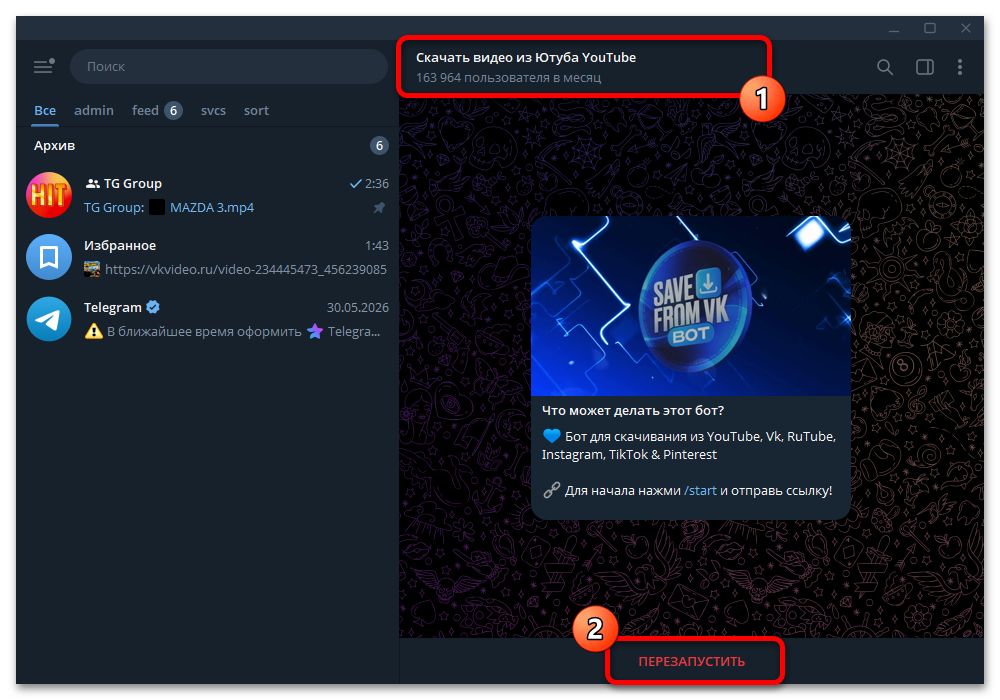The height and width of the screenshot is (700, 1000).
Task: Click the ПЕРЕЗАПУСТИТЬ restart button
Action: pyautogui.click(x=691, y=661)
